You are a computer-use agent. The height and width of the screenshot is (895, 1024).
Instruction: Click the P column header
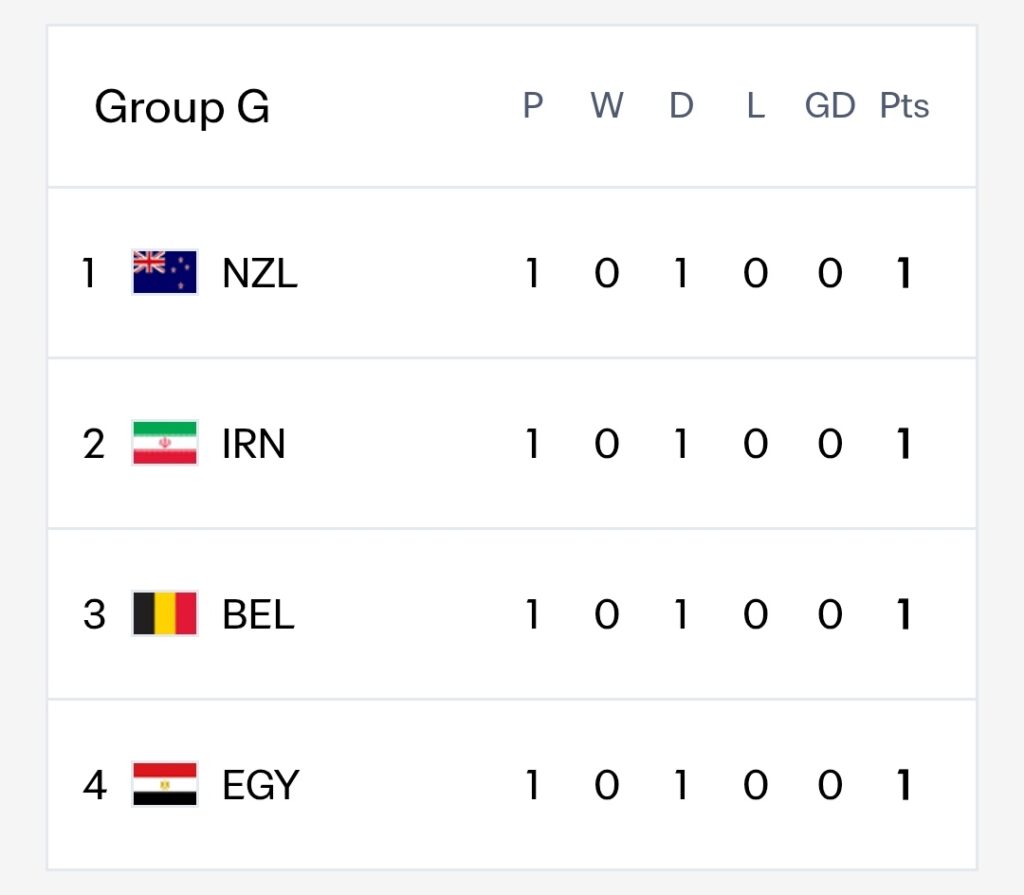pos(533,105)
